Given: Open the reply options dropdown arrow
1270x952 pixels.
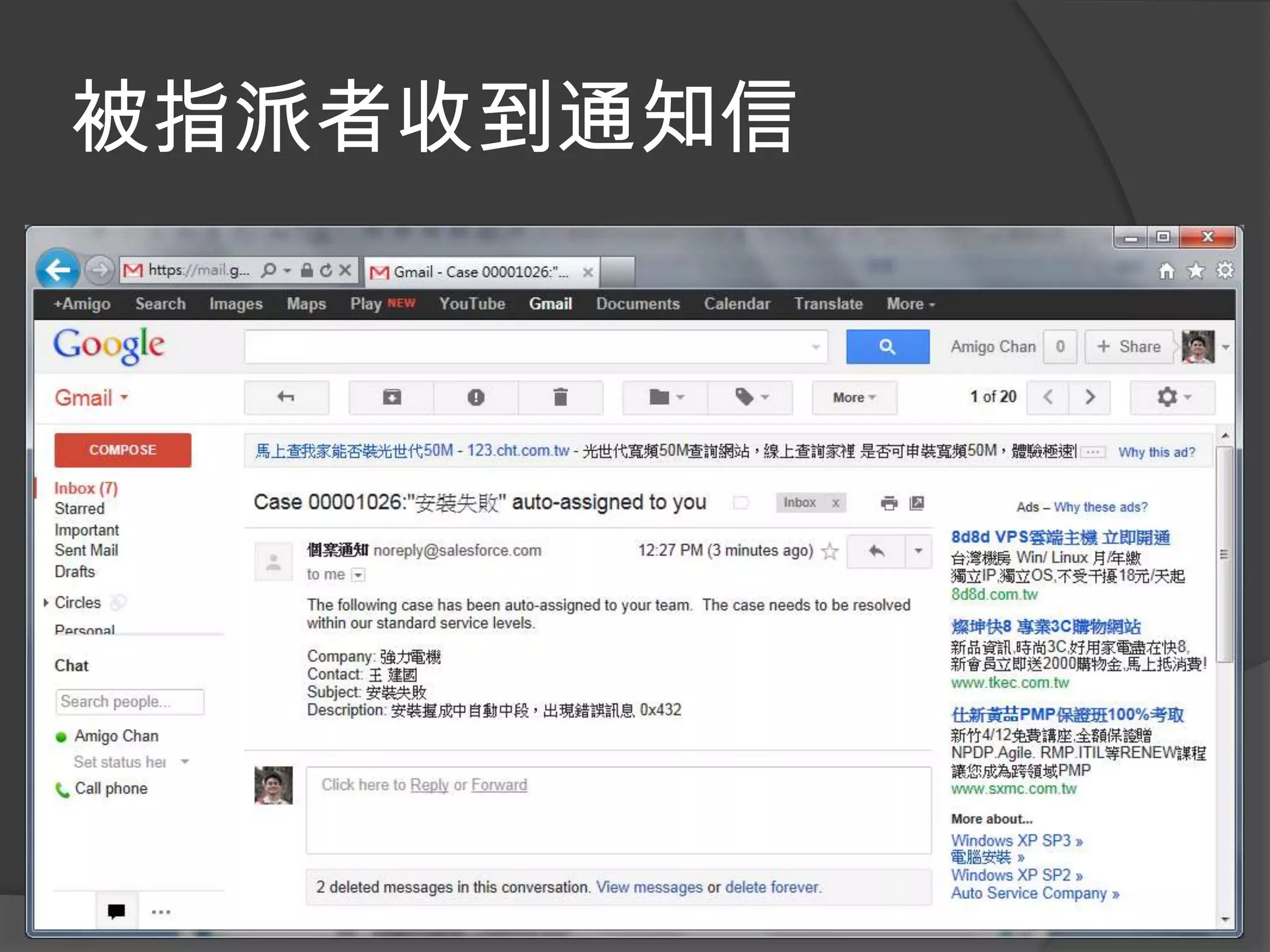Looking at the screenshot, I should 918,551.
